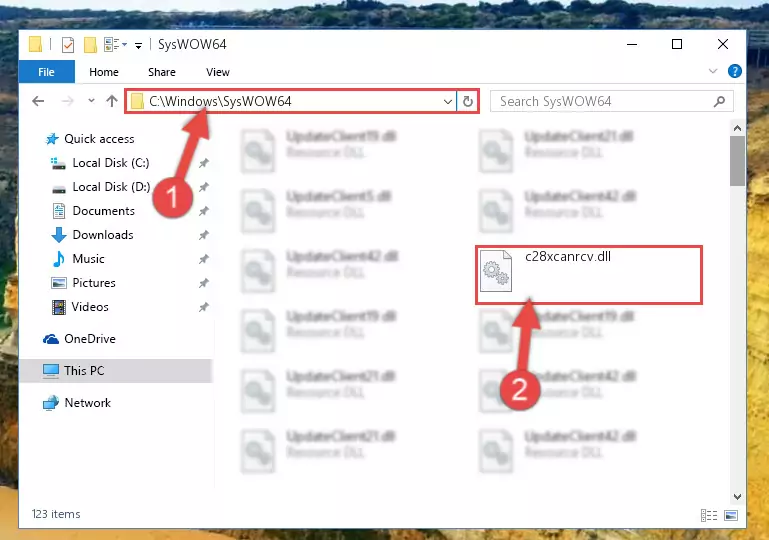769x540 pixels.
Task: Click pin icon beside Downloads
Action: coord(204,235)
